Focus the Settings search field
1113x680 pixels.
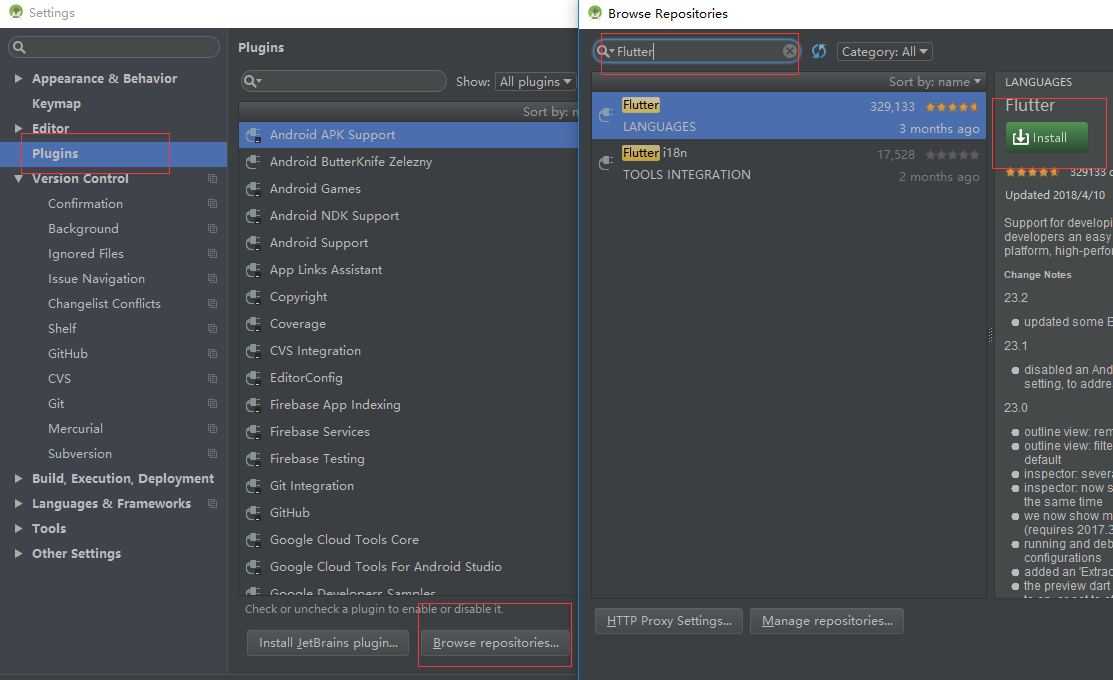tap(114, 47)
